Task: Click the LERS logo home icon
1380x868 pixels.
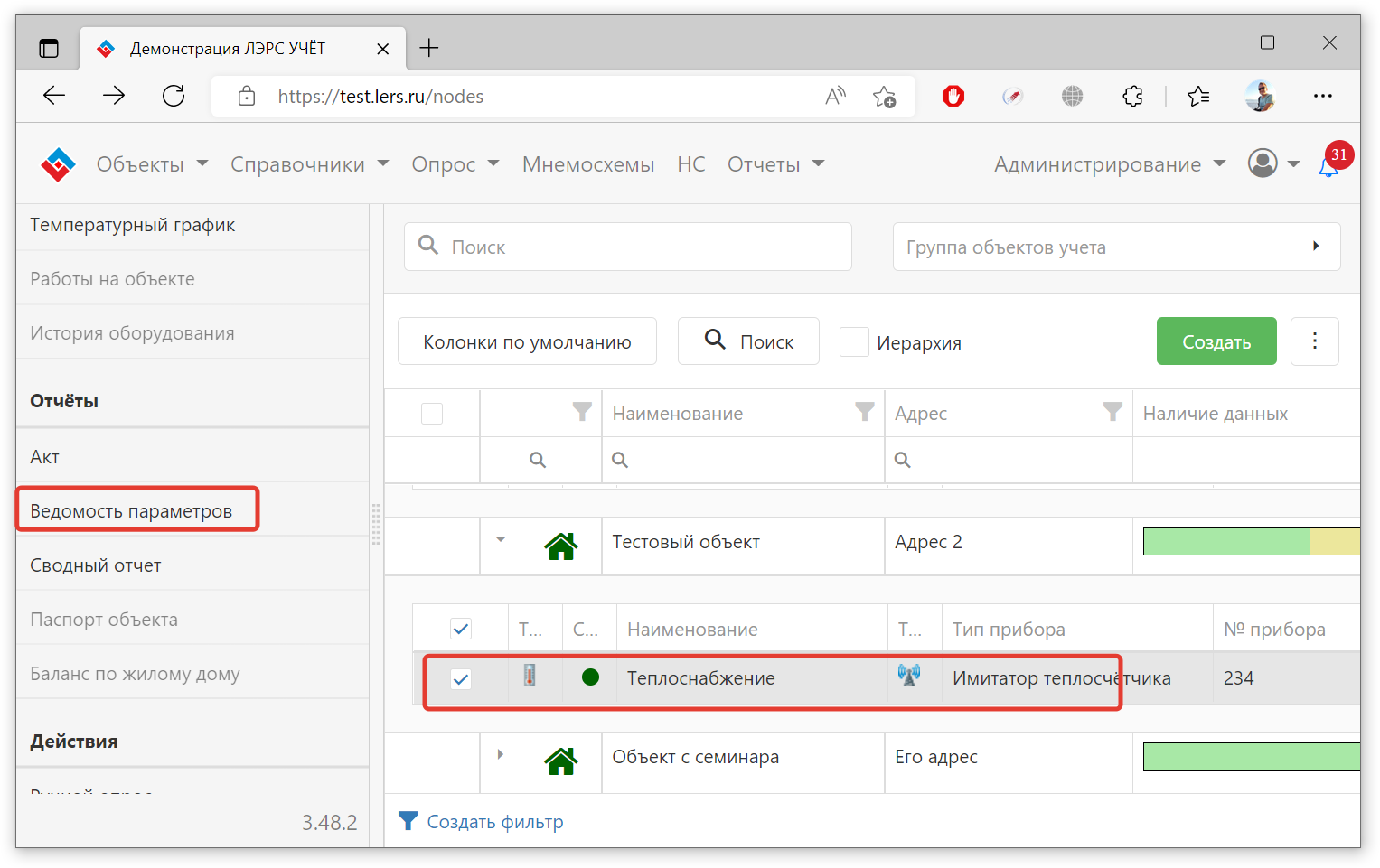Action: click(x=58, y=164)
